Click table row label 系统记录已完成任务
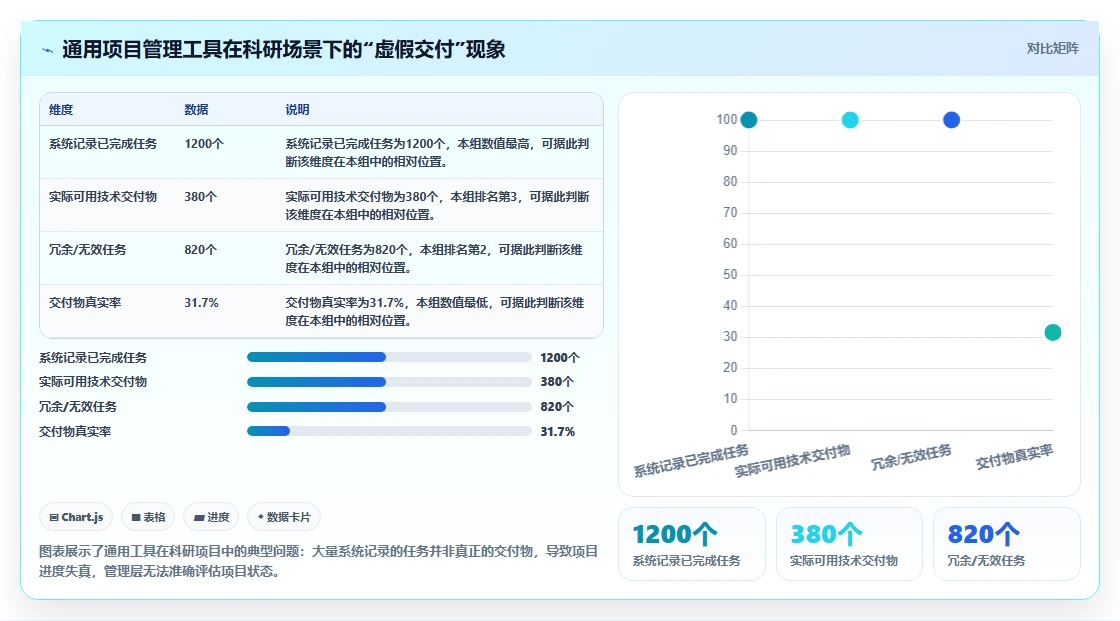 (103, 144)
